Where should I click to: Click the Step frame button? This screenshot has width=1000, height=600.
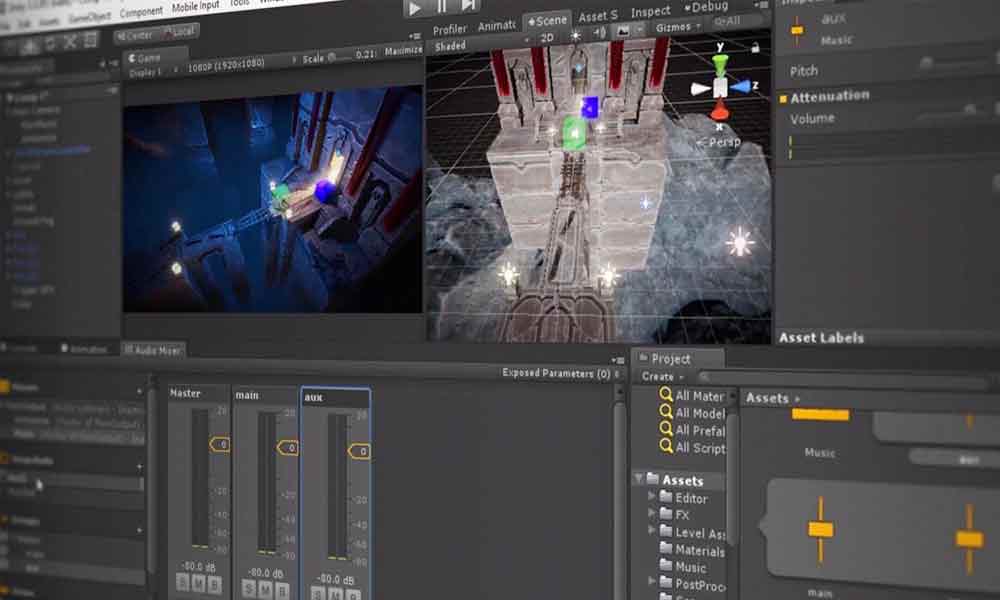[x=469, y=7]
